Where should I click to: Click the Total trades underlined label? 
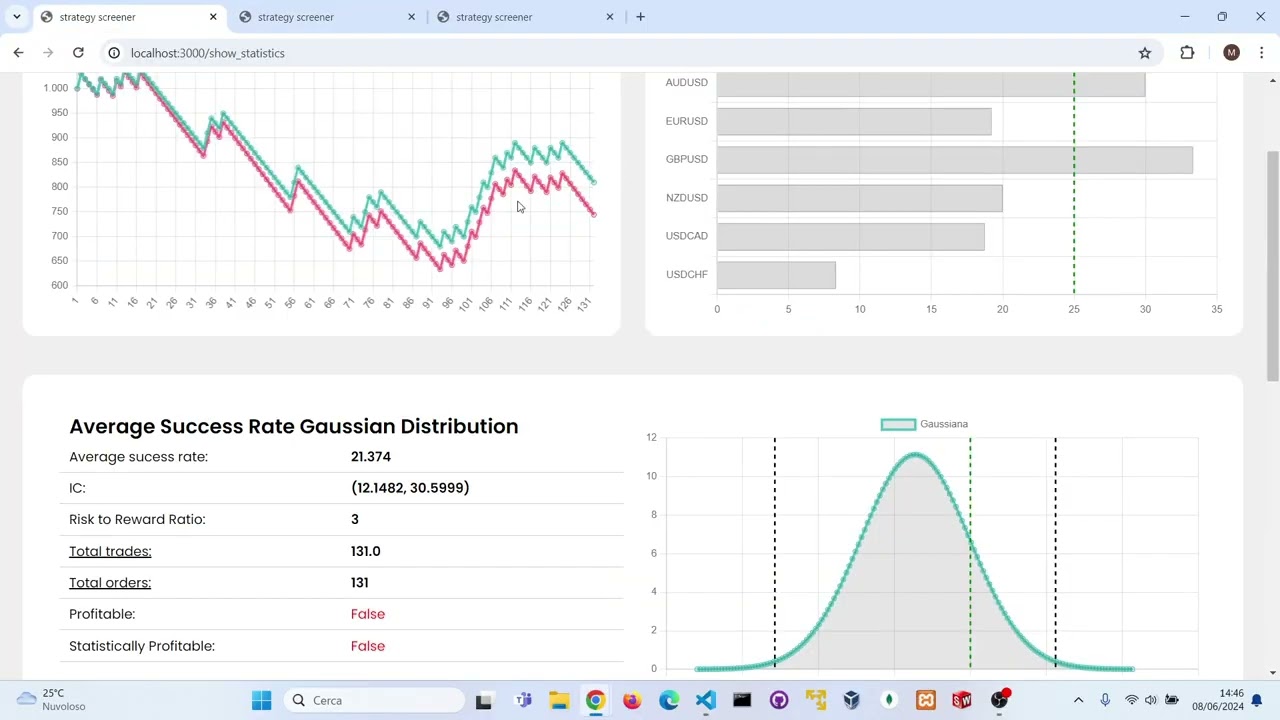(110, 551)
